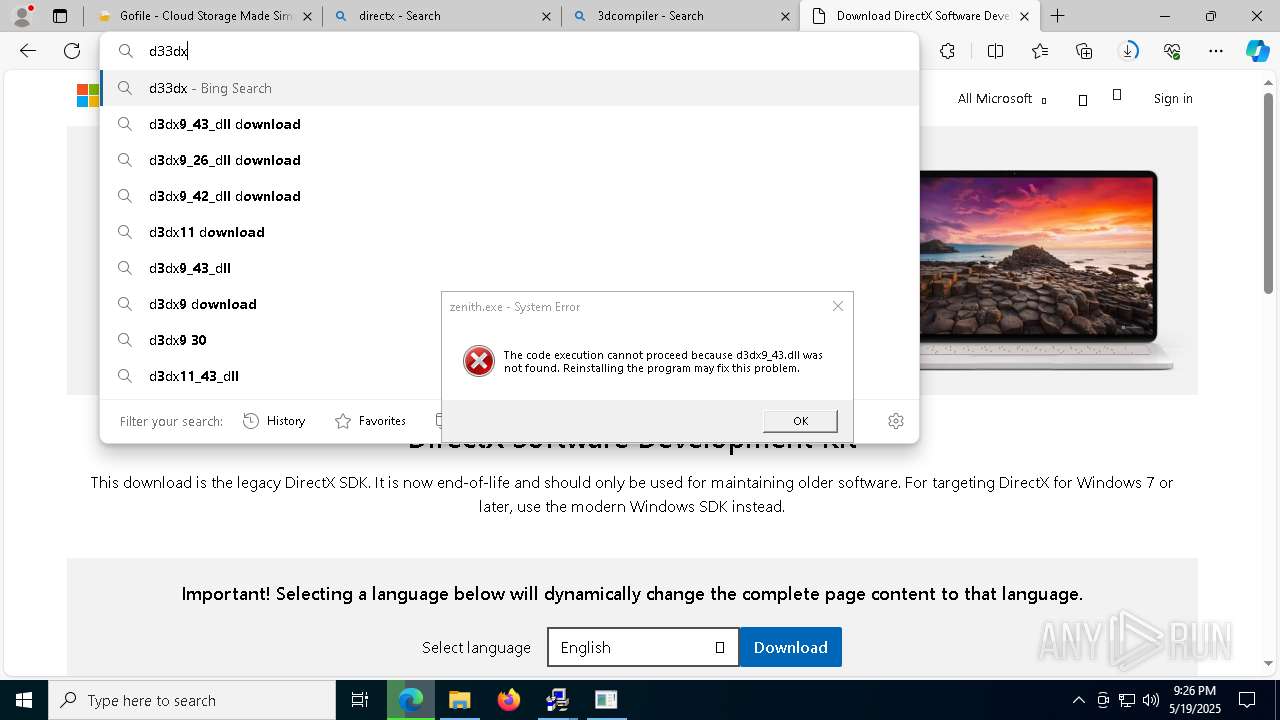Screen dimensions: 1280x720
Task: Filter search suggestions by History
Action: pyautogui.click(x=275, y=421)
